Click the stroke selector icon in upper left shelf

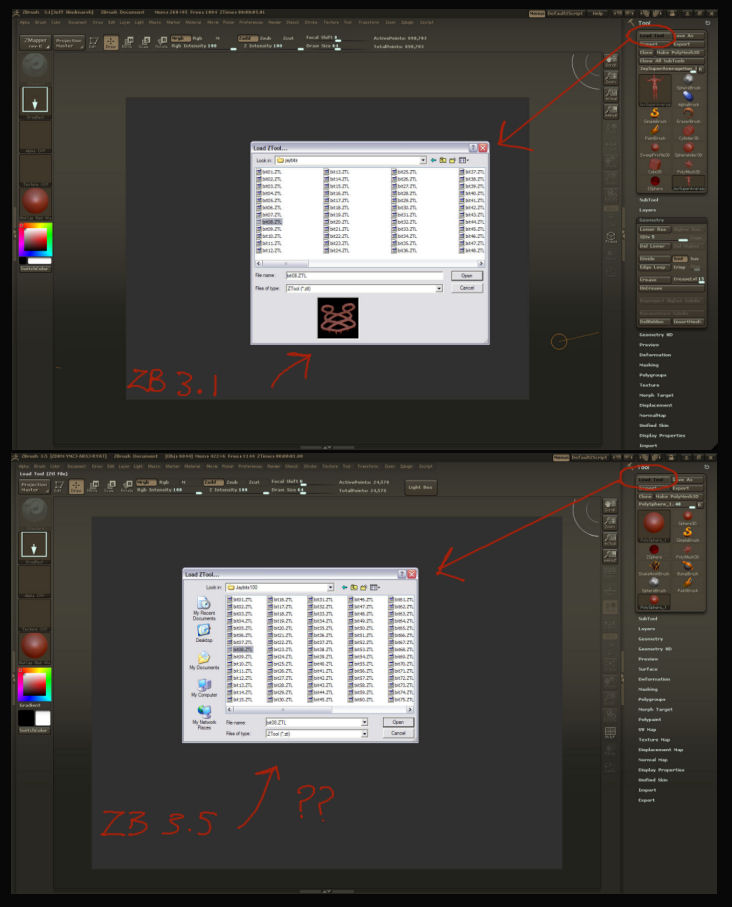(35, 100)
